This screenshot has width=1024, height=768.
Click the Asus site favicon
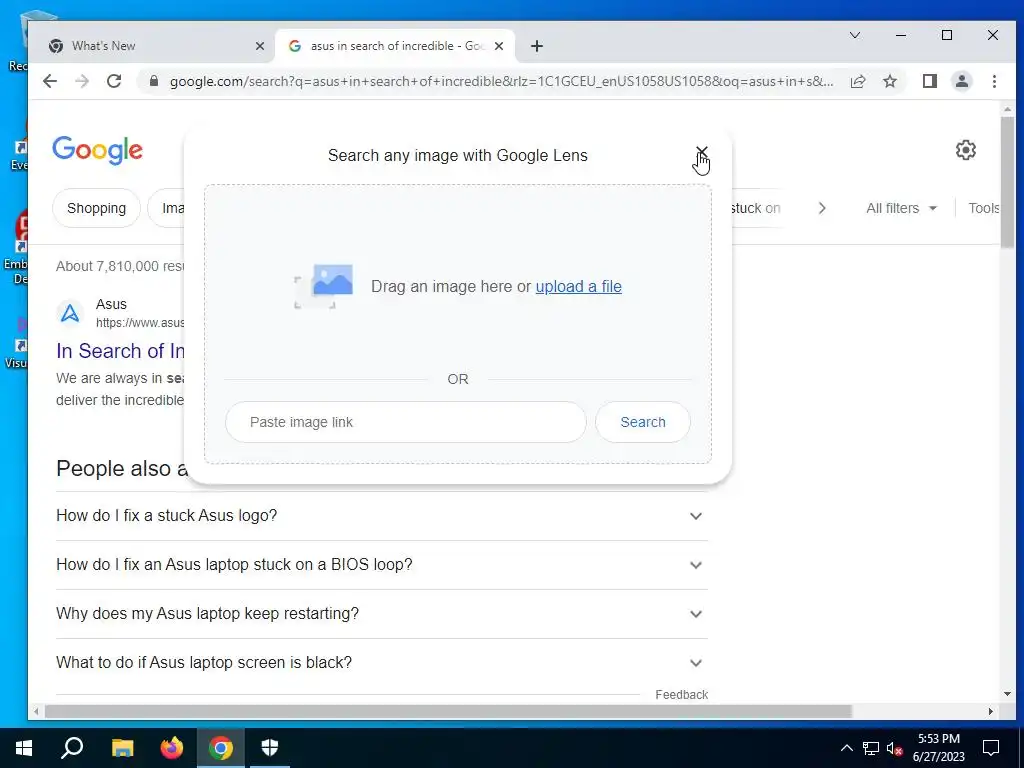pyautogui.click(x=70, y=313)
